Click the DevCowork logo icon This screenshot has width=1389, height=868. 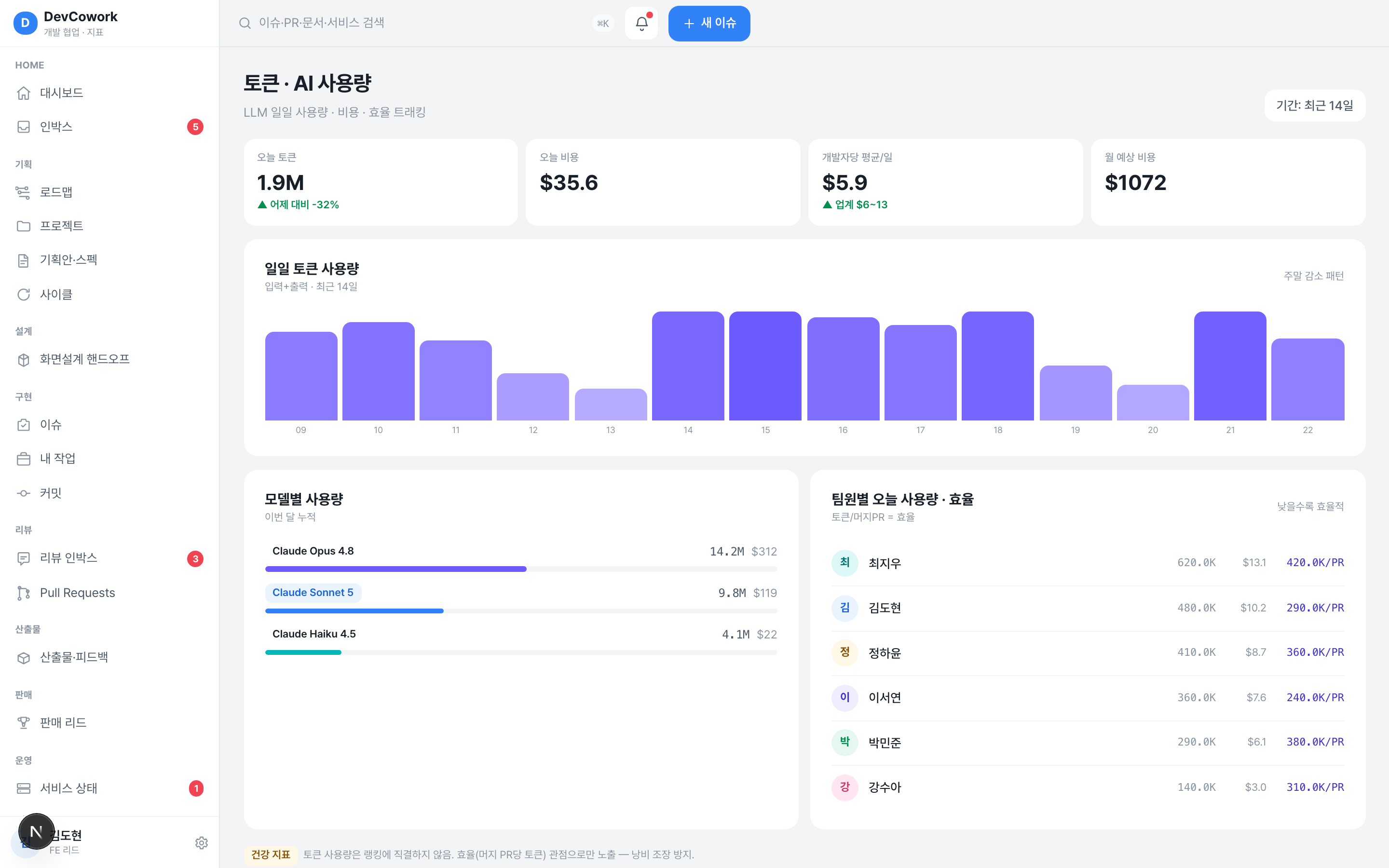(25, 23)
